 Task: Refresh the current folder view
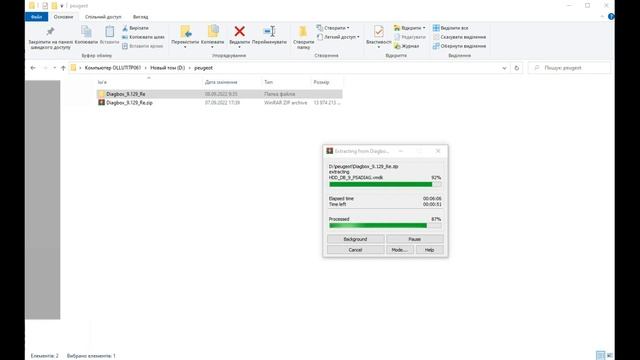click(517, 68)
